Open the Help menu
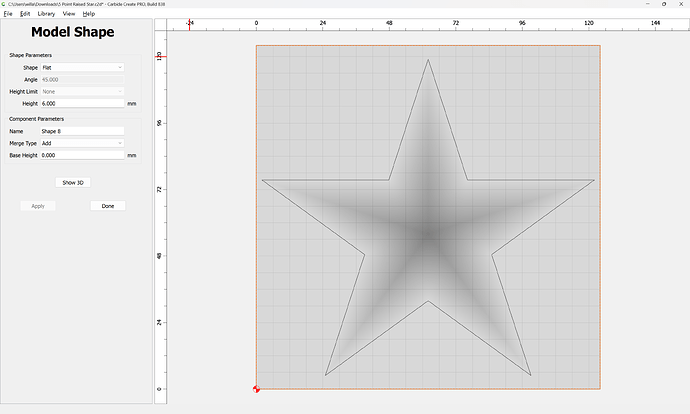Image resolution: width=690 pixels, height=414 pixels. pyautogui.click(x=89, y=14)
